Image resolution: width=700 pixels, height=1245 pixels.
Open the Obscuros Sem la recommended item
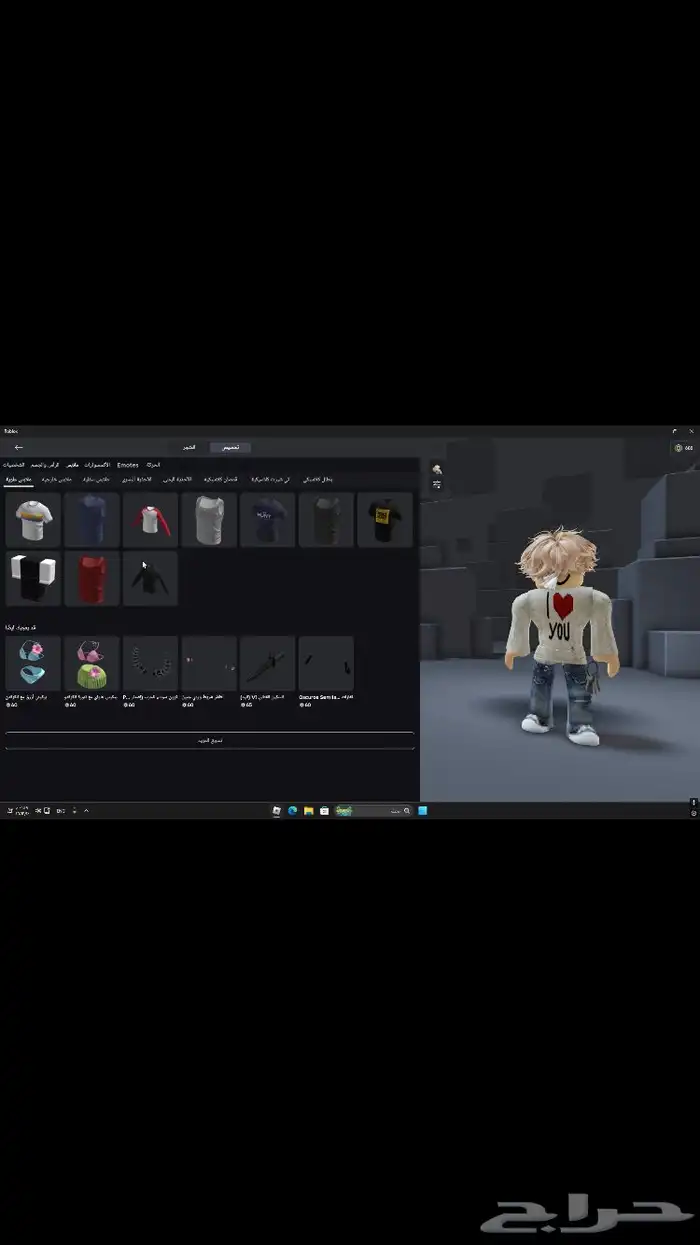326,664
